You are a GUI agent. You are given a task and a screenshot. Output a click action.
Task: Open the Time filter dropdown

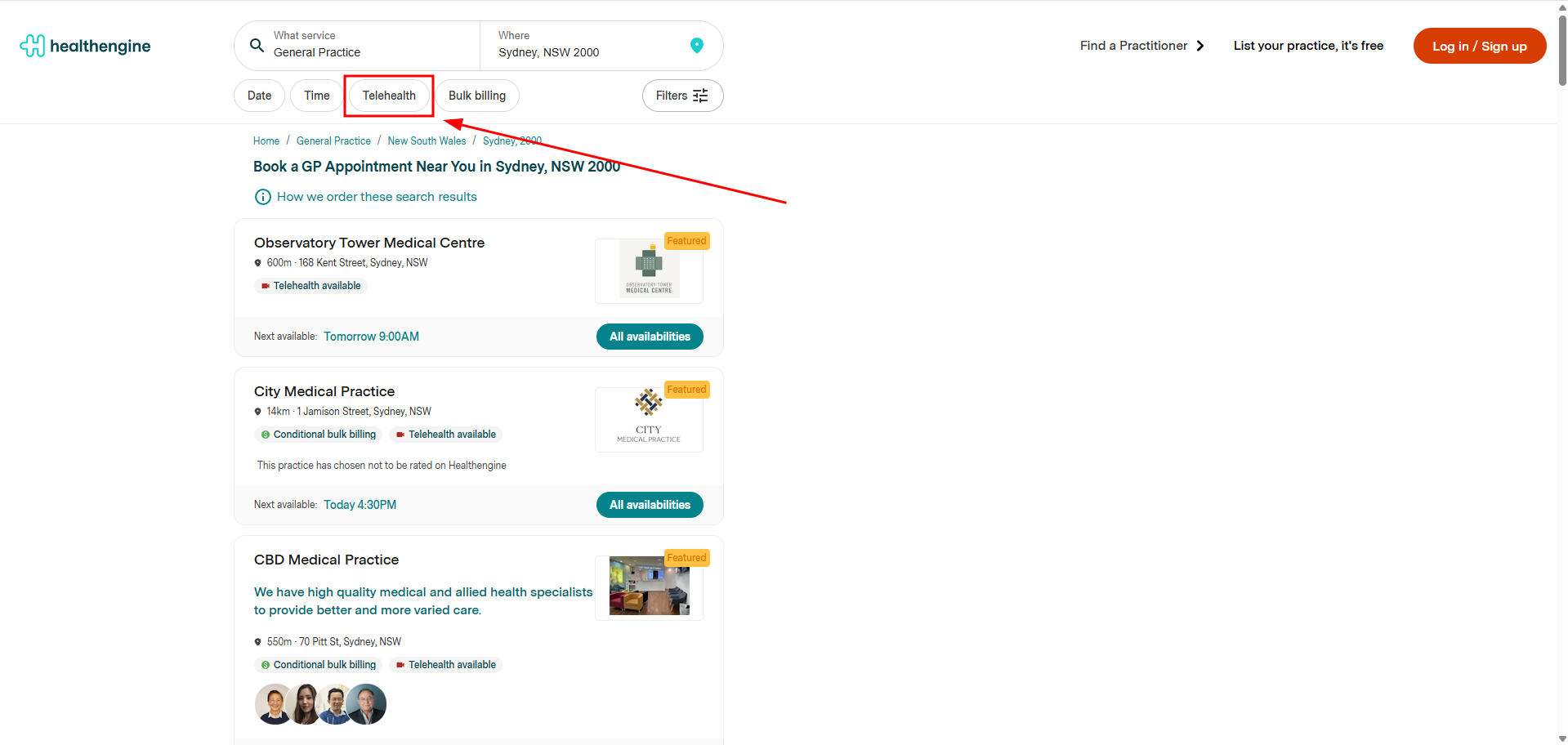pyautogui.click(x=316, y=96)
